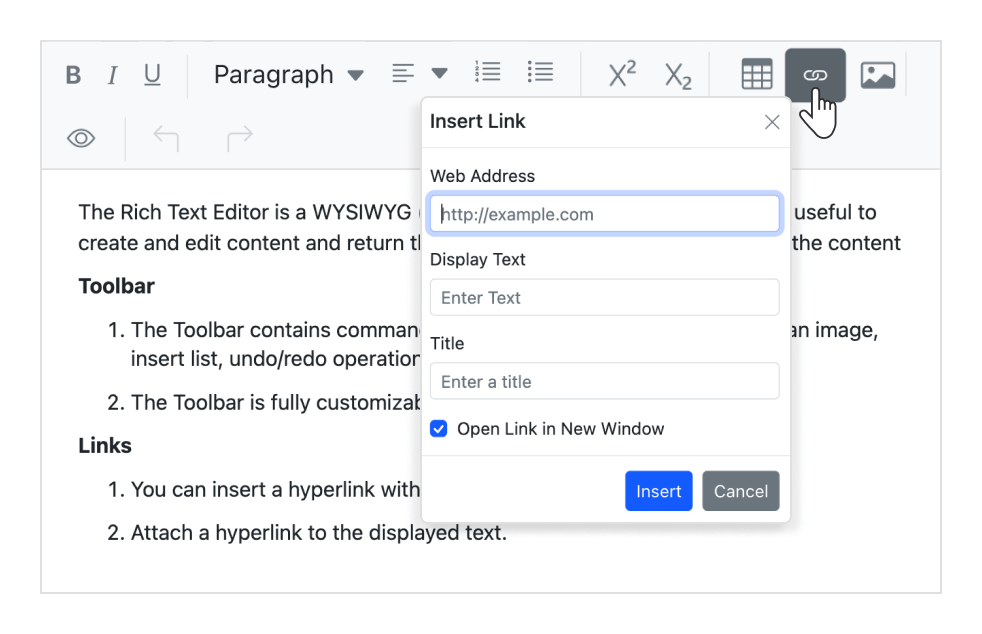Apply underline formatting
The height and width of the screenshot is (634, 982).
pyautogui.click(x=152, y=74)
